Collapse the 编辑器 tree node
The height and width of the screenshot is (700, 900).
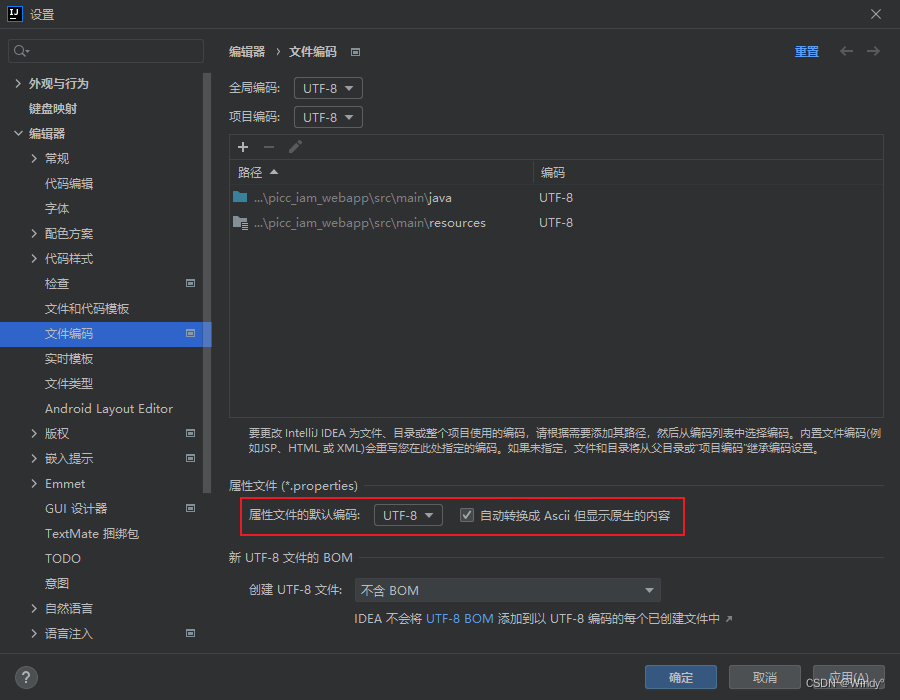tap(18, 134)
